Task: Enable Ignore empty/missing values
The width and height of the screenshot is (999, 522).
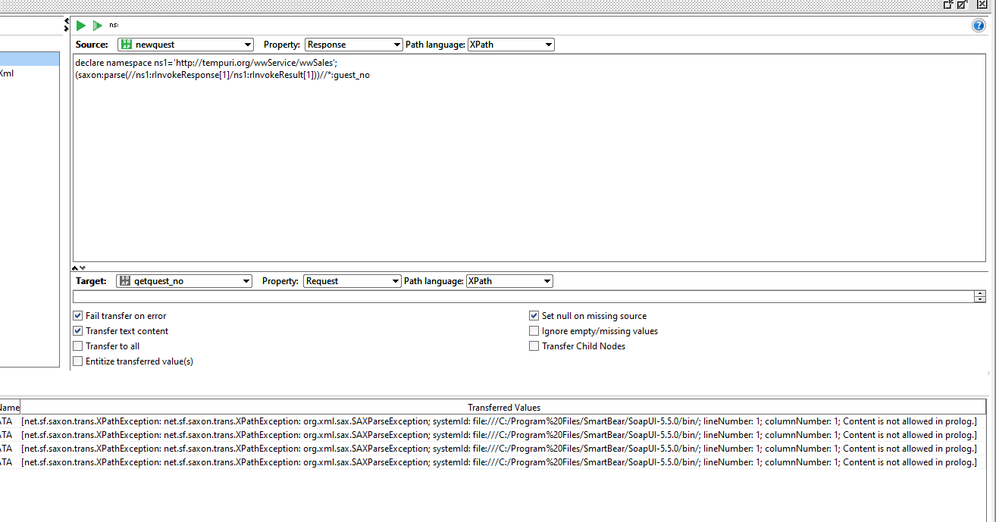Action: pos(534,331)
